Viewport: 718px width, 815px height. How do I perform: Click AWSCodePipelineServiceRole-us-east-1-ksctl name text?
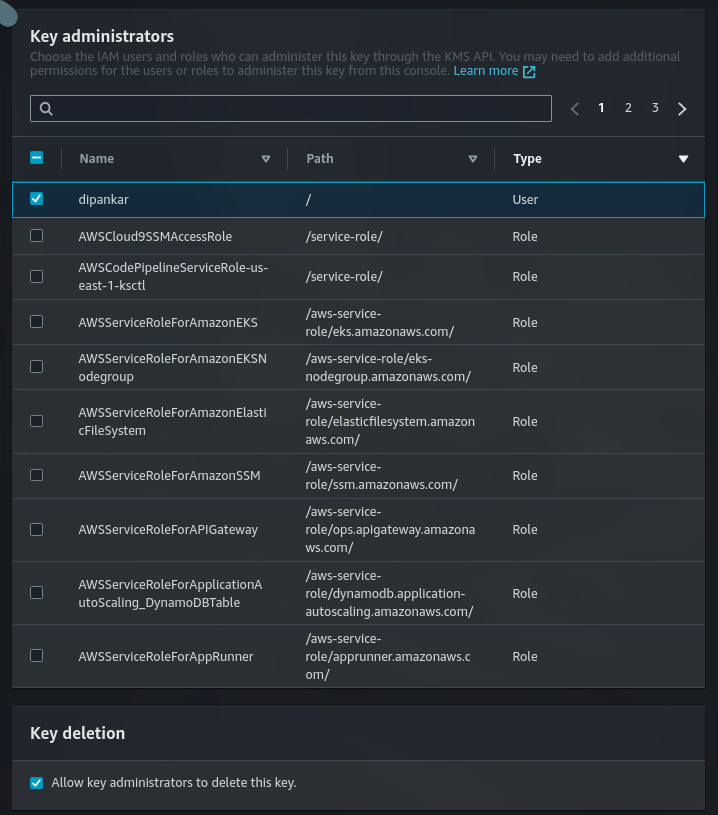pyautogui.click(x=173, y=277)
